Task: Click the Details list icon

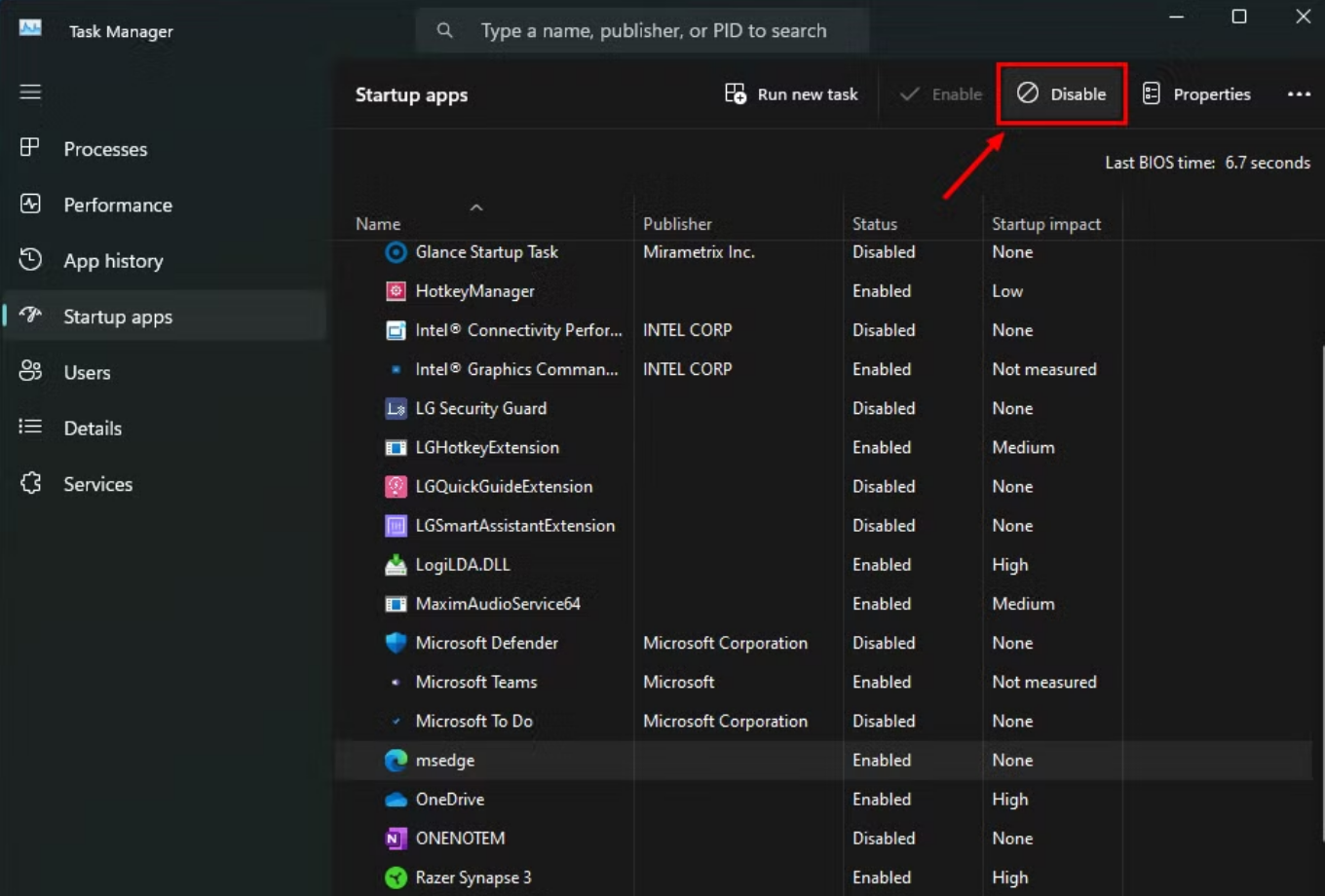Action: [x=30, y=427]
